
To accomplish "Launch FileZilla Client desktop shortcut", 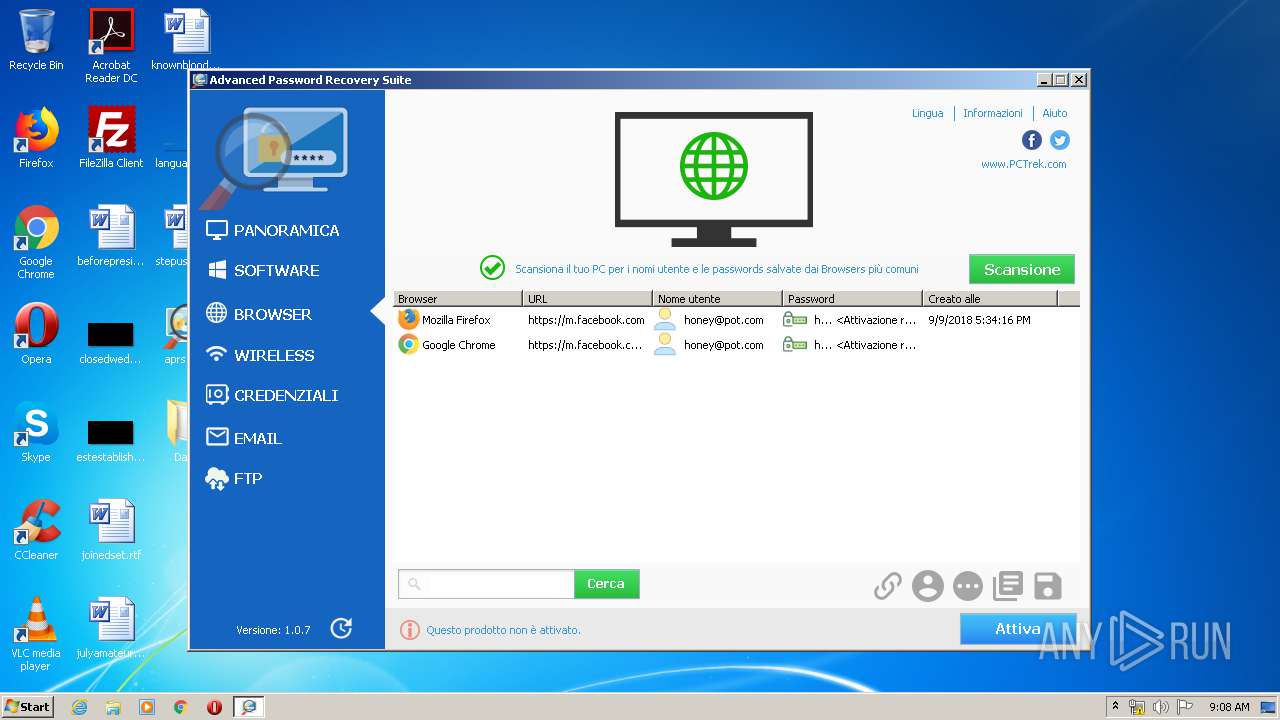I will coord(111,138).
